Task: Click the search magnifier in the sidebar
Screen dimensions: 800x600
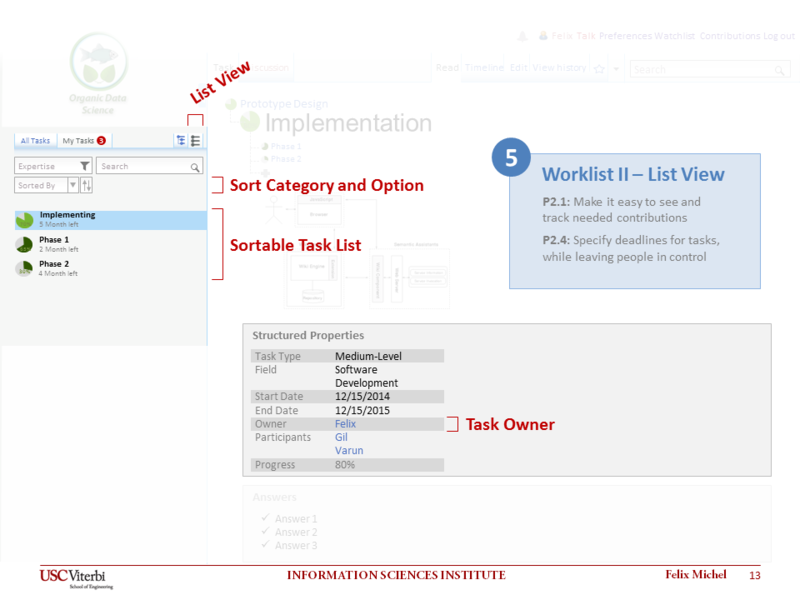Action: pyautogui.click(x=195, y=165)
